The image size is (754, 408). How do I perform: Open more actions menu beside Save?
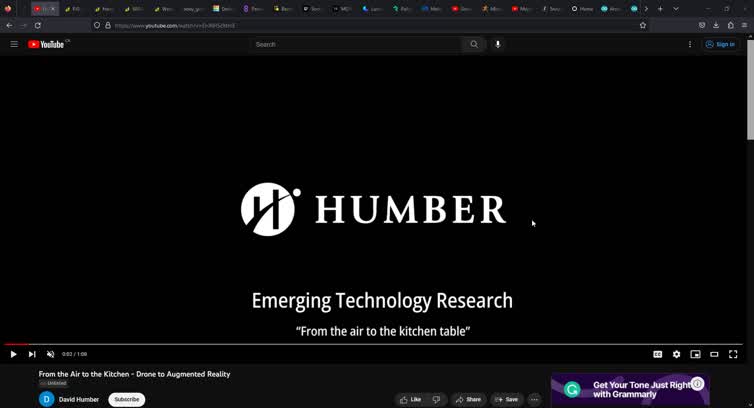pos(534,399)
